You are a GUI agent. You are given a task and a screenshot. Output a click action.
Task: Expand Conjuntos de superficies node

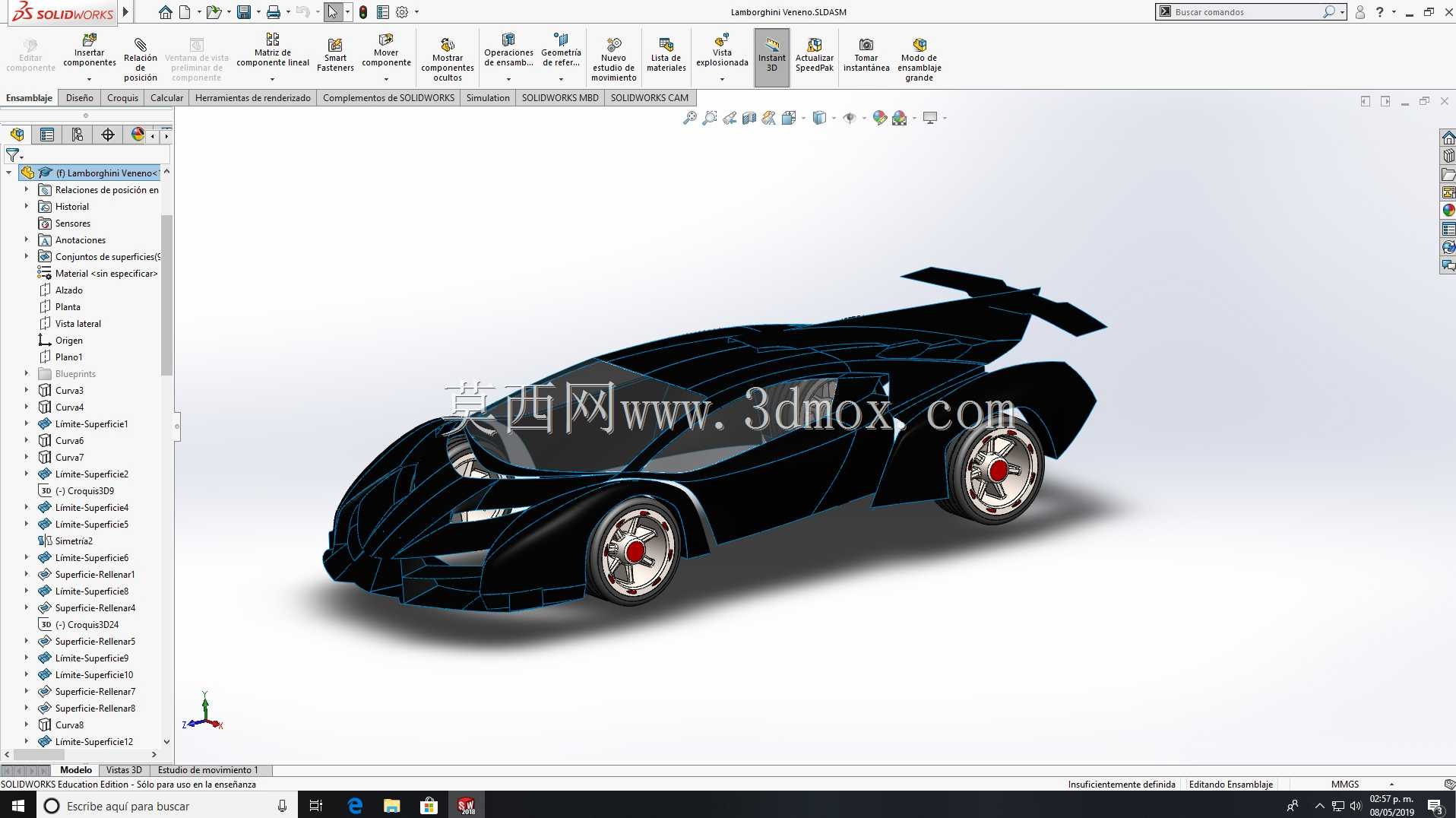click(27, 256)
